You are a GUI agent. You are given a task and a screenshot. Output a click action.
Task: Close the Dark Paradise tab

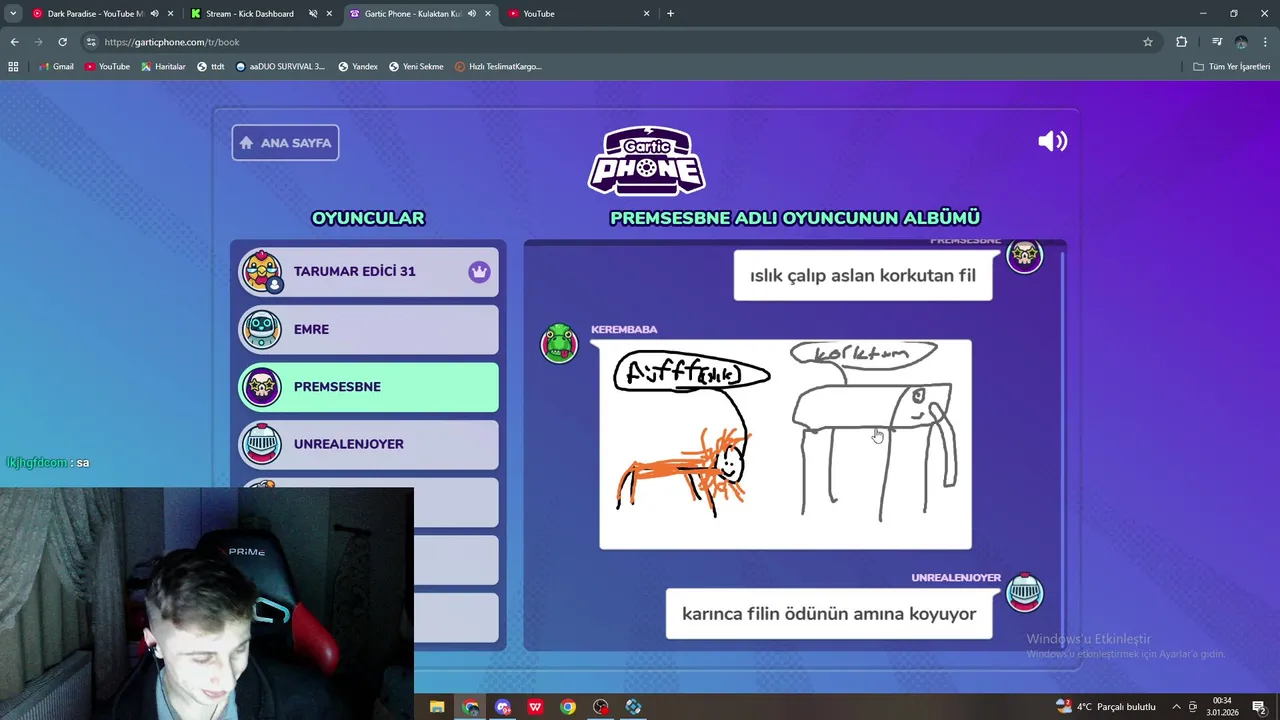tap(170, 14)
